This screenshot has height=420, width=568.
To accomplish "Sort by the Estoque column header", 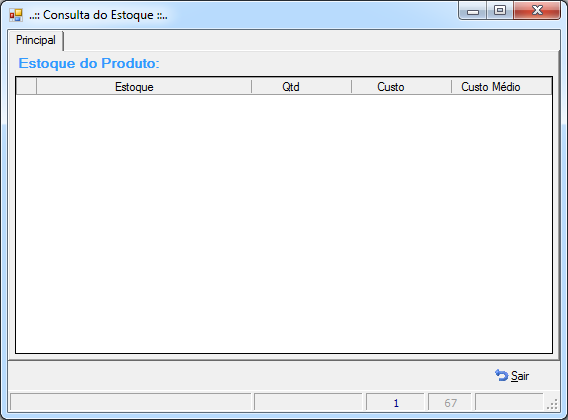I will point(144,87).
